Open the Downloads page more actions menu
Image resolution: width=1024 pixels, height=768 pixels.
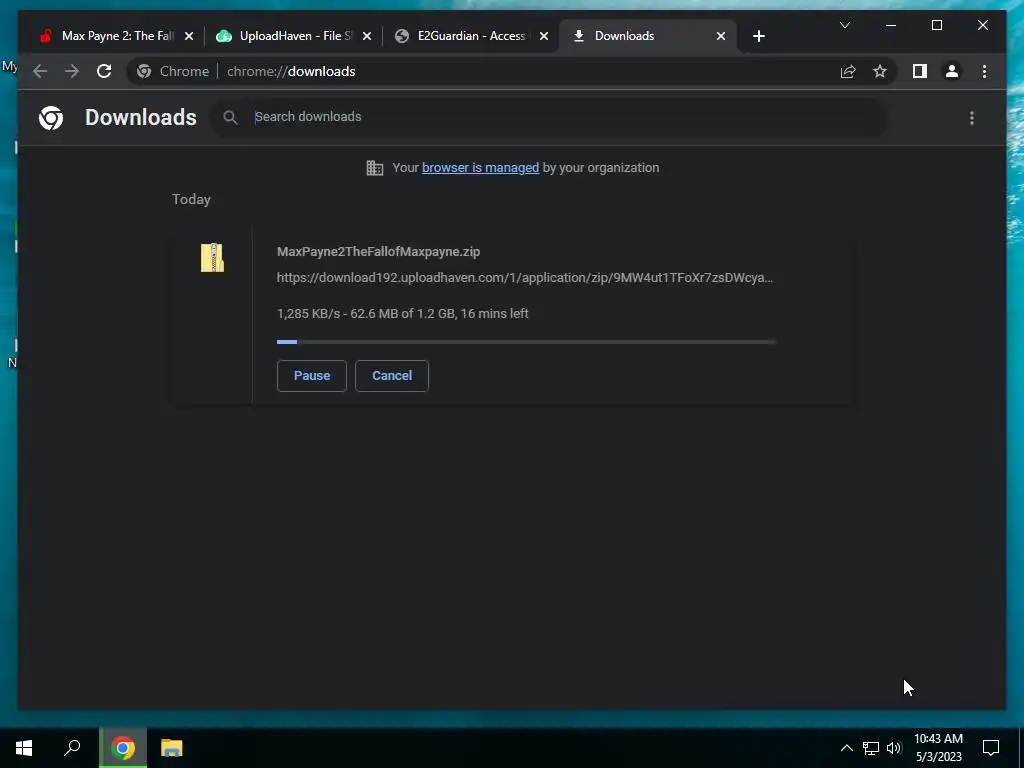pos(972,118)
